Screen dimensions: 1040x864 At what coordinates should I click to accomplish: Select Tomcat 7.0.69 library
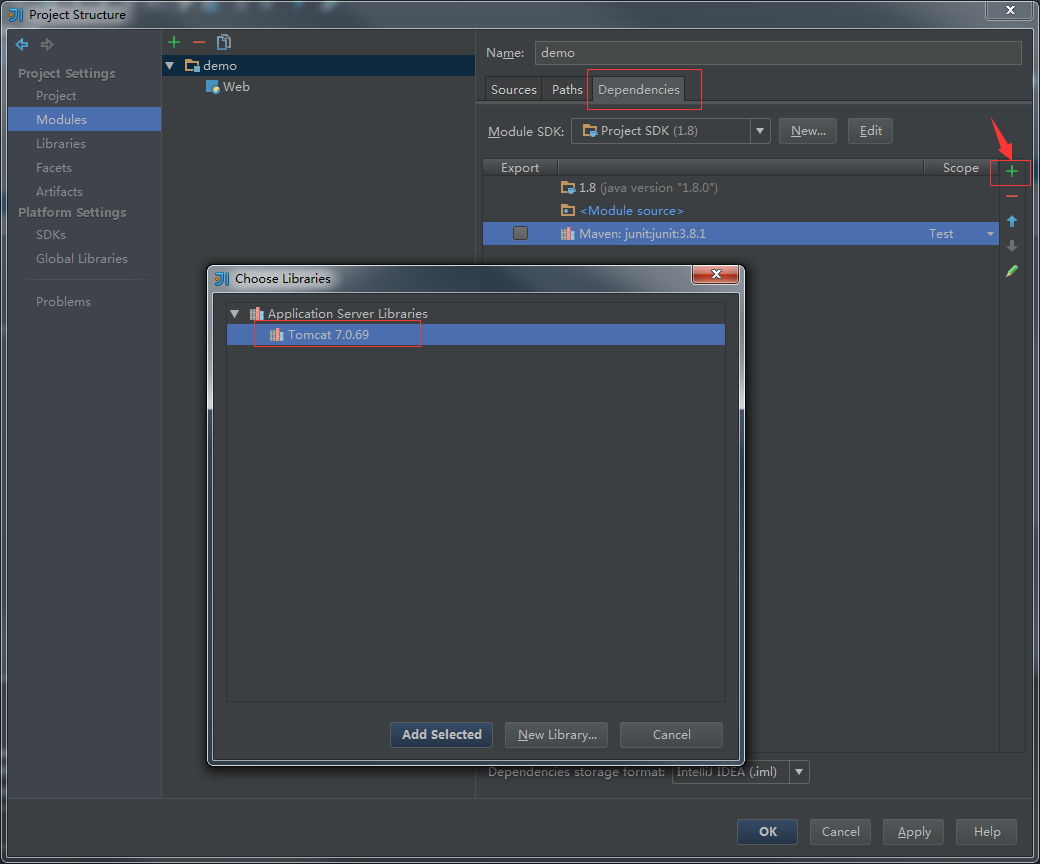tap(476, 335)
